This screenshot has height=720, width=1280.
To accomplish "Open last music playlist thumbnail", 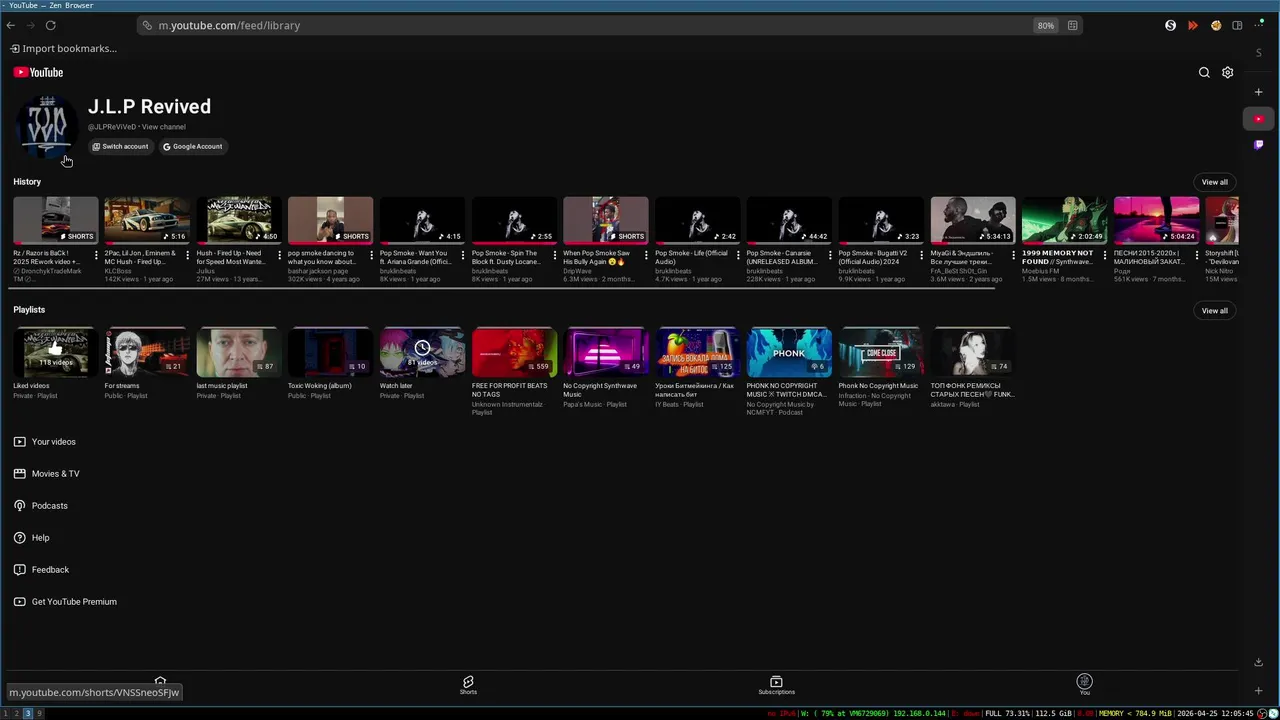I will pyautogui.click(x=238, y=352).
